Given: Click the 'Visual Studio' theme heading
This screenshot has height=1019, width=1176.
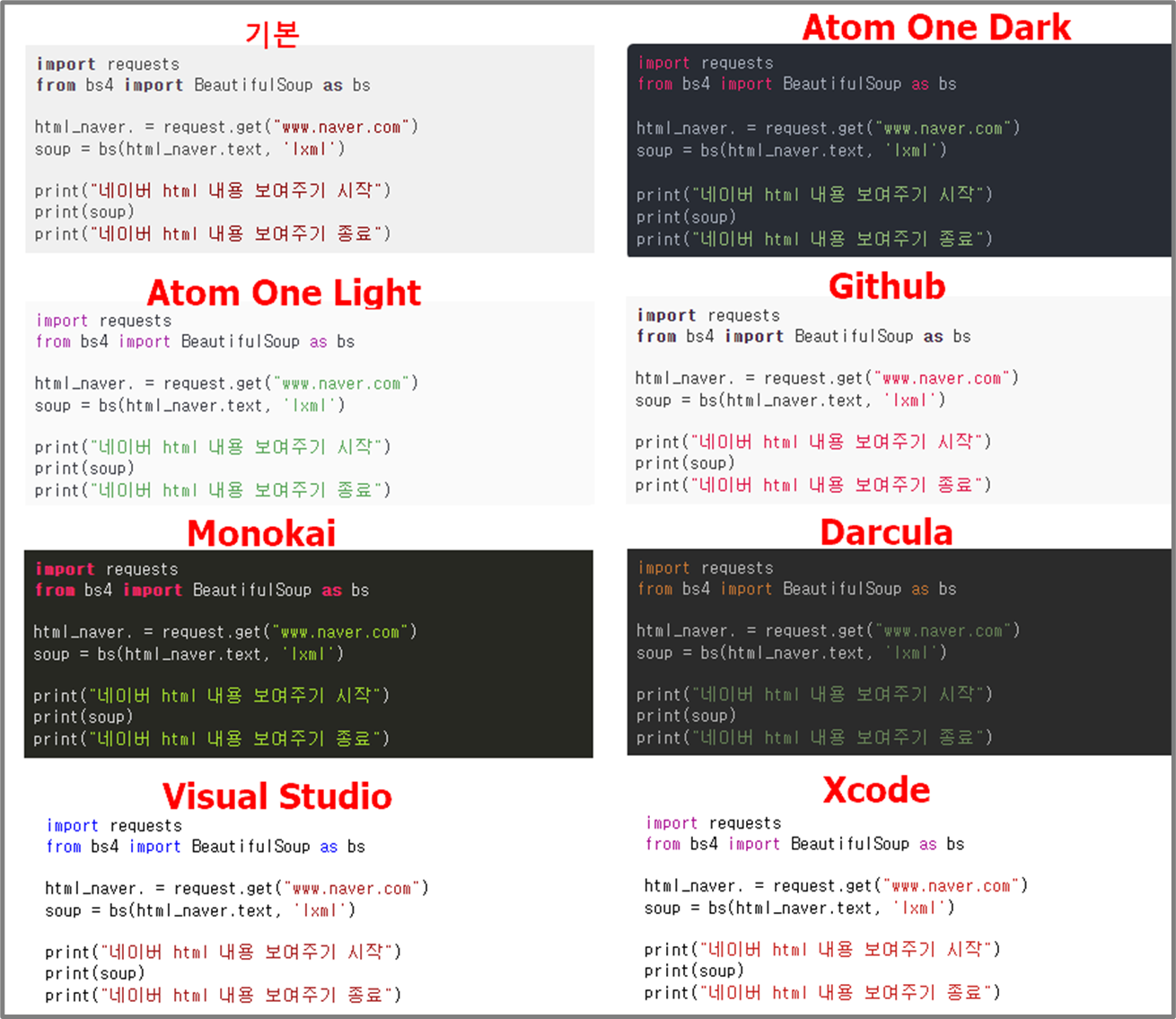Looking at the screenshot, I should (x=276, y=796).
